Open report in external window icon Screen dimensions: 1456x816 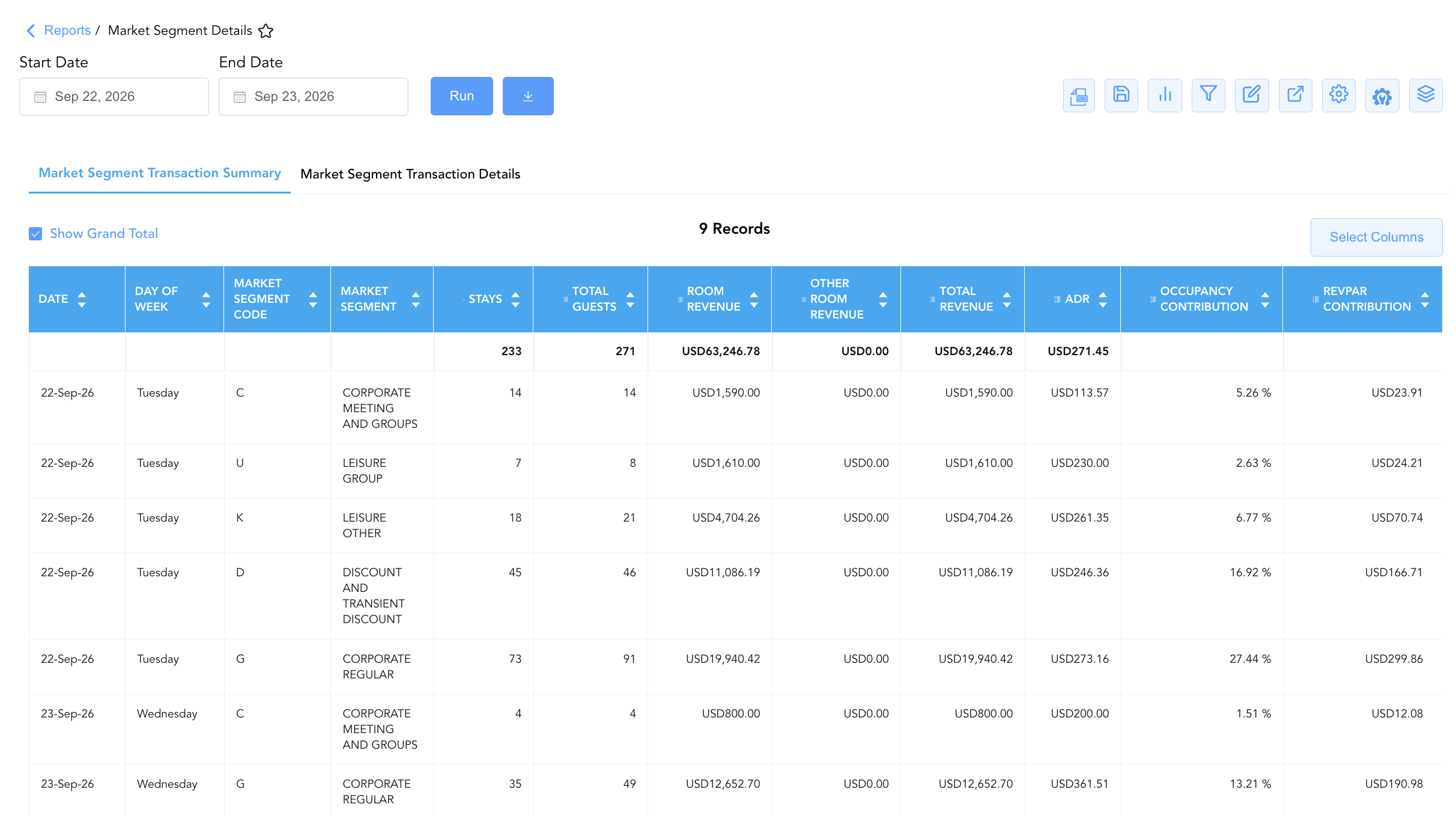(x=1296, y=96)
